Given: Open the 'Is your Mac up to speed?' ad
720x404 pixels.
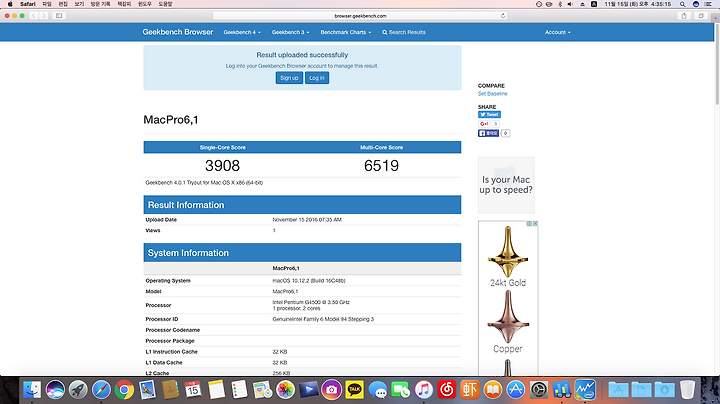Looking at the screenshot, I should [506, 185].
